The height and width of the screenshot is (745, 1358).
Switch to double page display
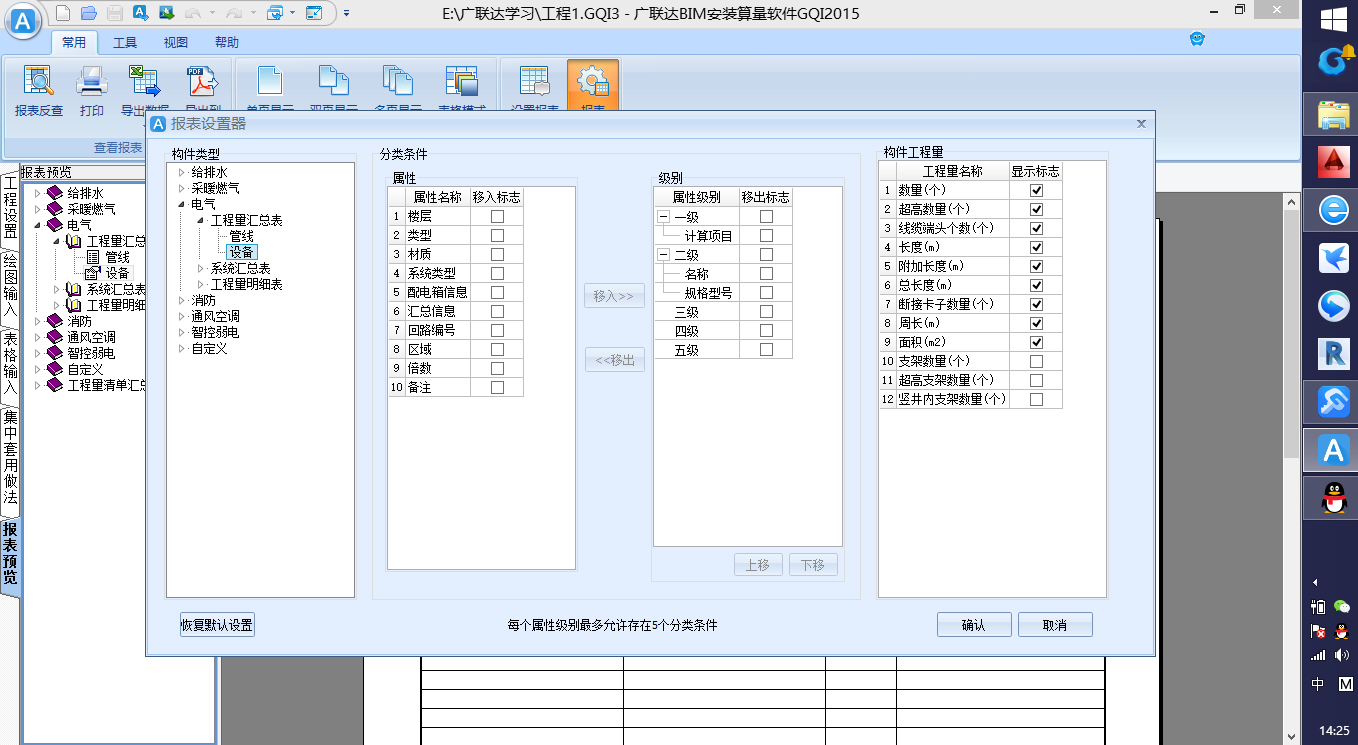[x=334, y=90]
